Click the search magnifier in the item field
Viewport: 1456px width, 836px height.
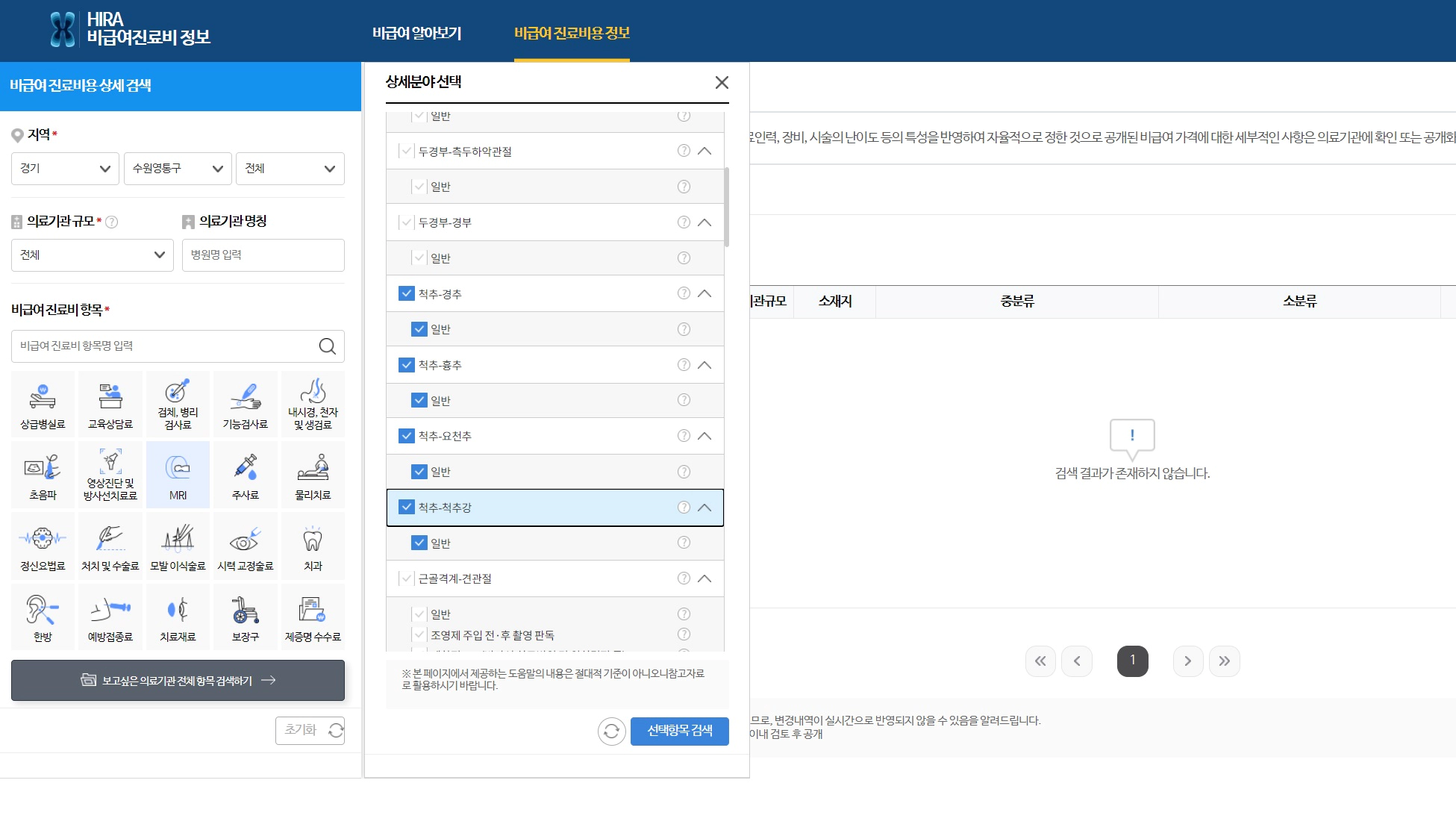point(327,346)
